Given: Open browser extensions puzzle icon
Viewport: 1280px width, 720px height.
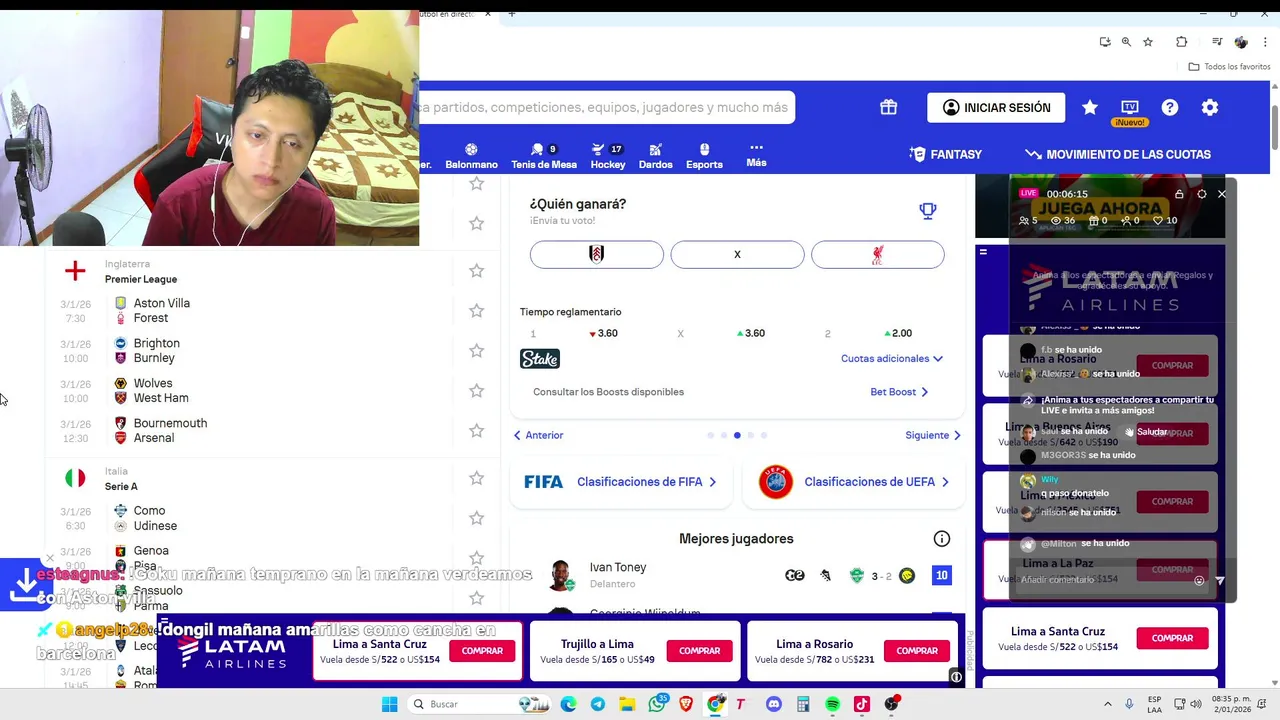Looking at the screenshot, I should (1182, 42).
